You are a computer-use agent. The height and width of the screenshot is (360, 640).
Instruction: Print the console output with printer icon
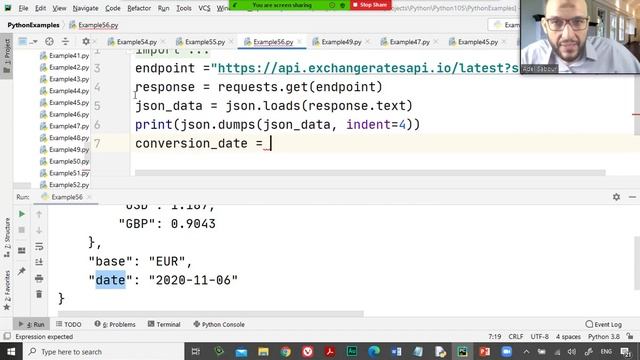pyautogui.click(x=39, y=279)
